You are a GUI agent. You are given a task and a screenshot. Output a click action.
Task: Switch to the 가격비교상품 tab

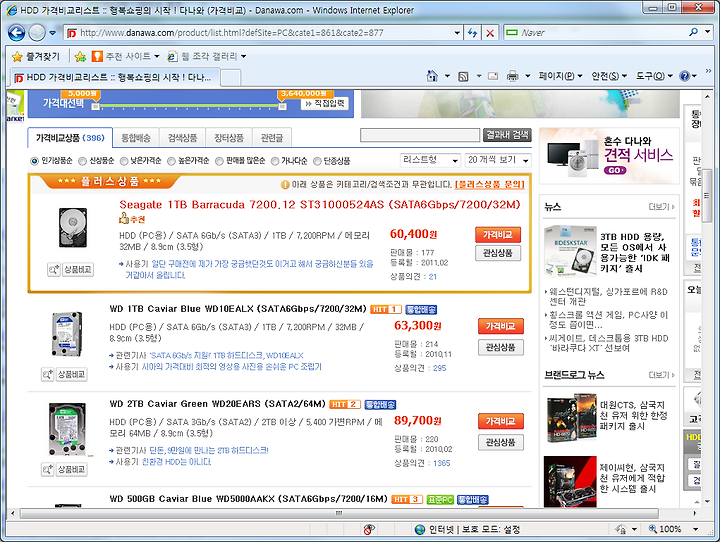tap(70, 138)
